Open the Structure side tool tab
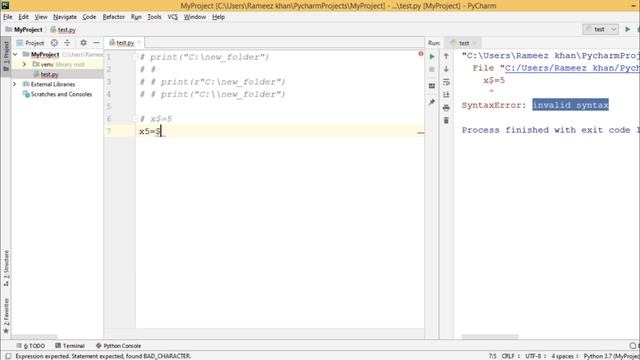The image size is (640, 360). click(x=6, y=268)
